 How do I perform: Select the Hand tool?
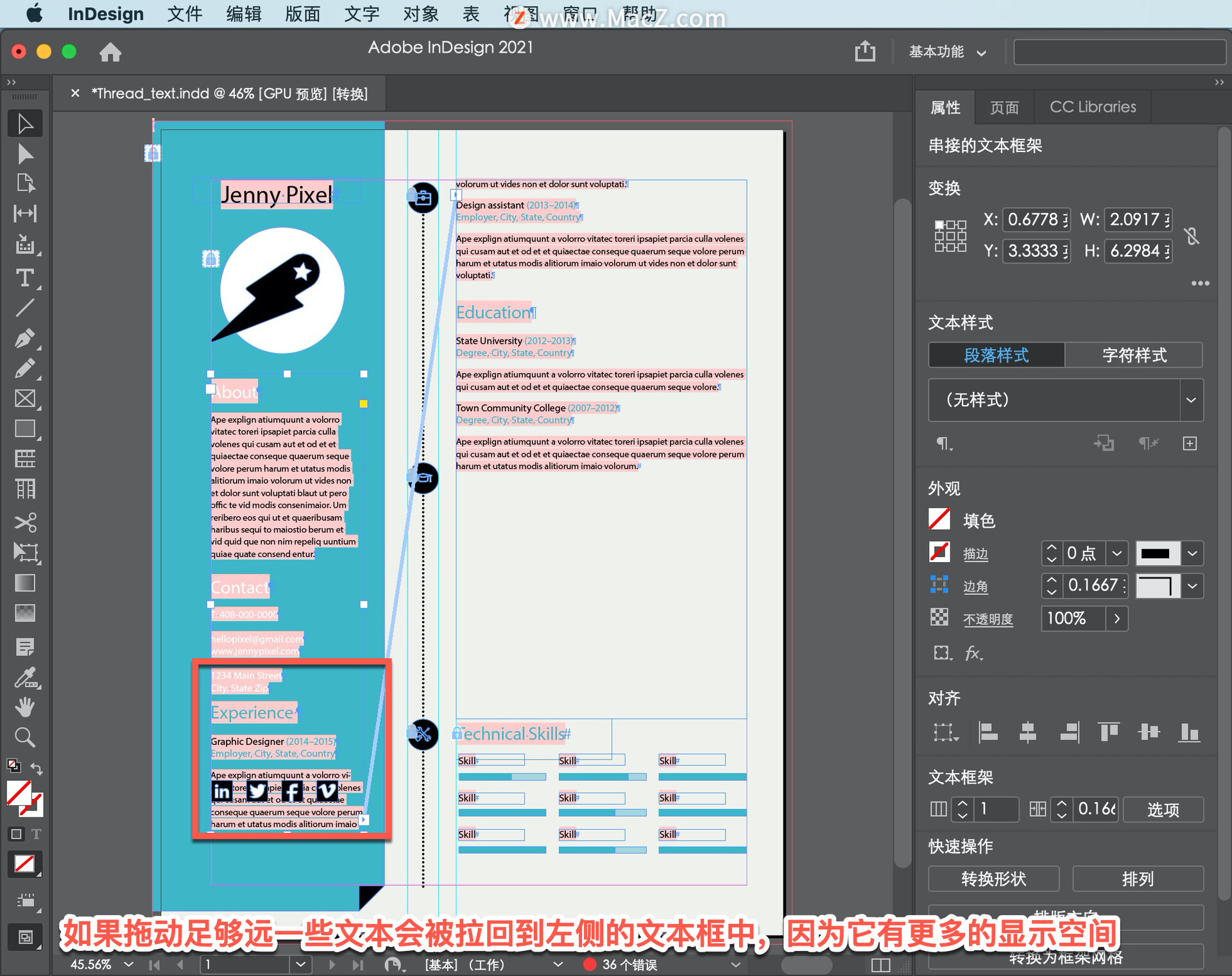[25, 707]
